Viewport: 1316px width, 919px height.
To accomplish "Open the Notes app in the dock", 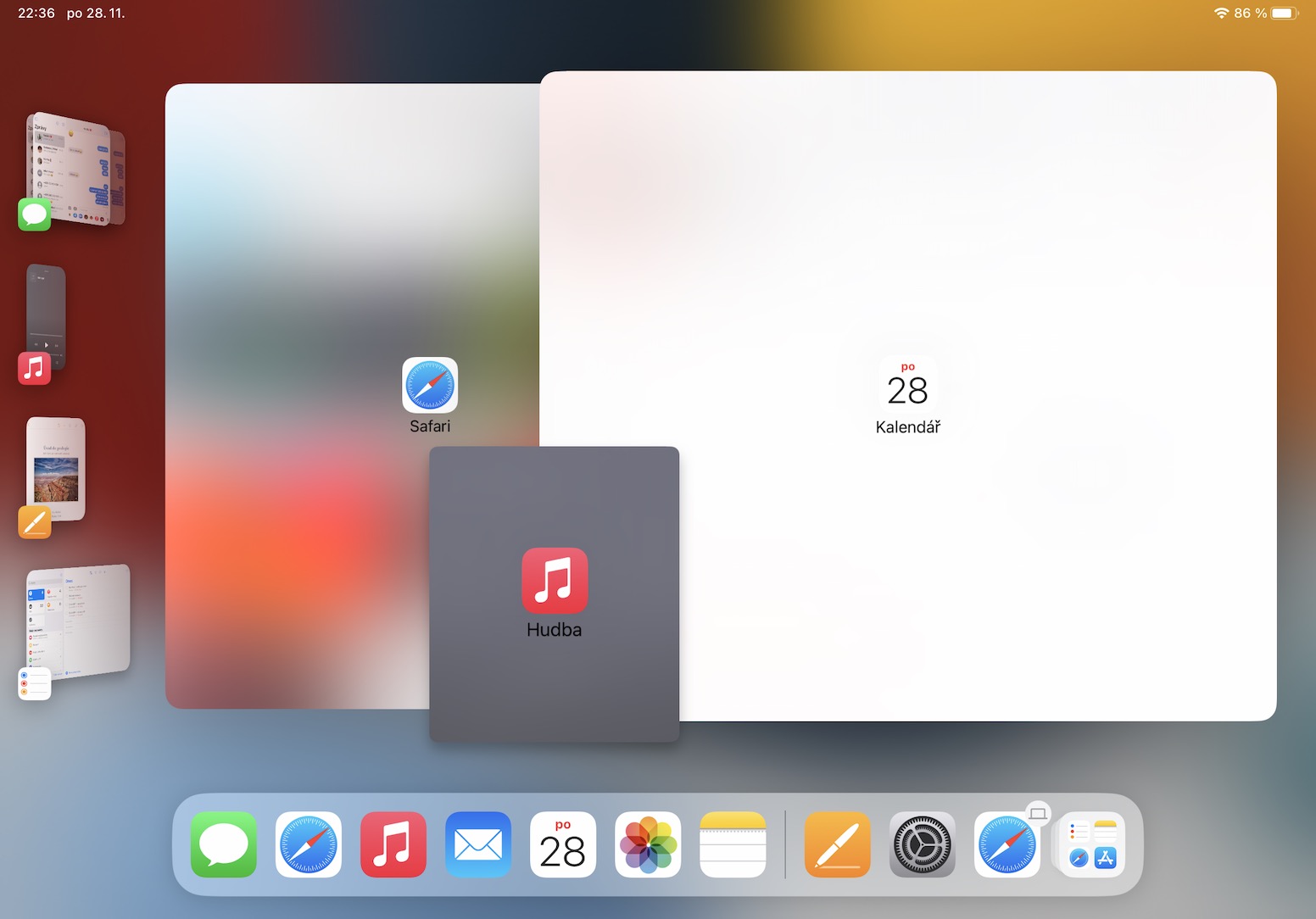I will click(x=733, y=844).
